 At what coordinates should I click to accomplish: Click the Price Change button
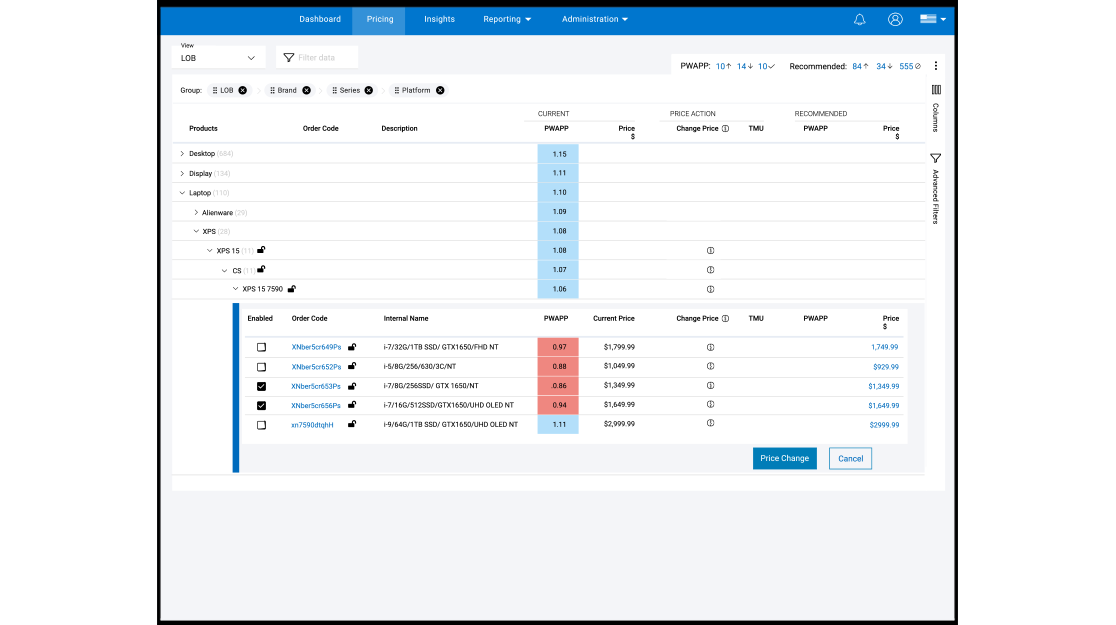[x=784, y=458]
